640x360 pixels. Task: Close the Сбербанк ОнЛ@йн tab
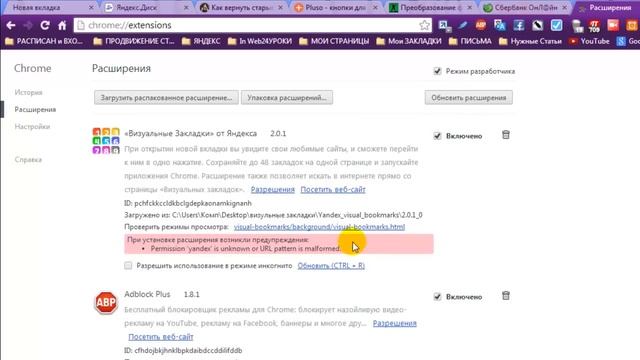point(564,8)
